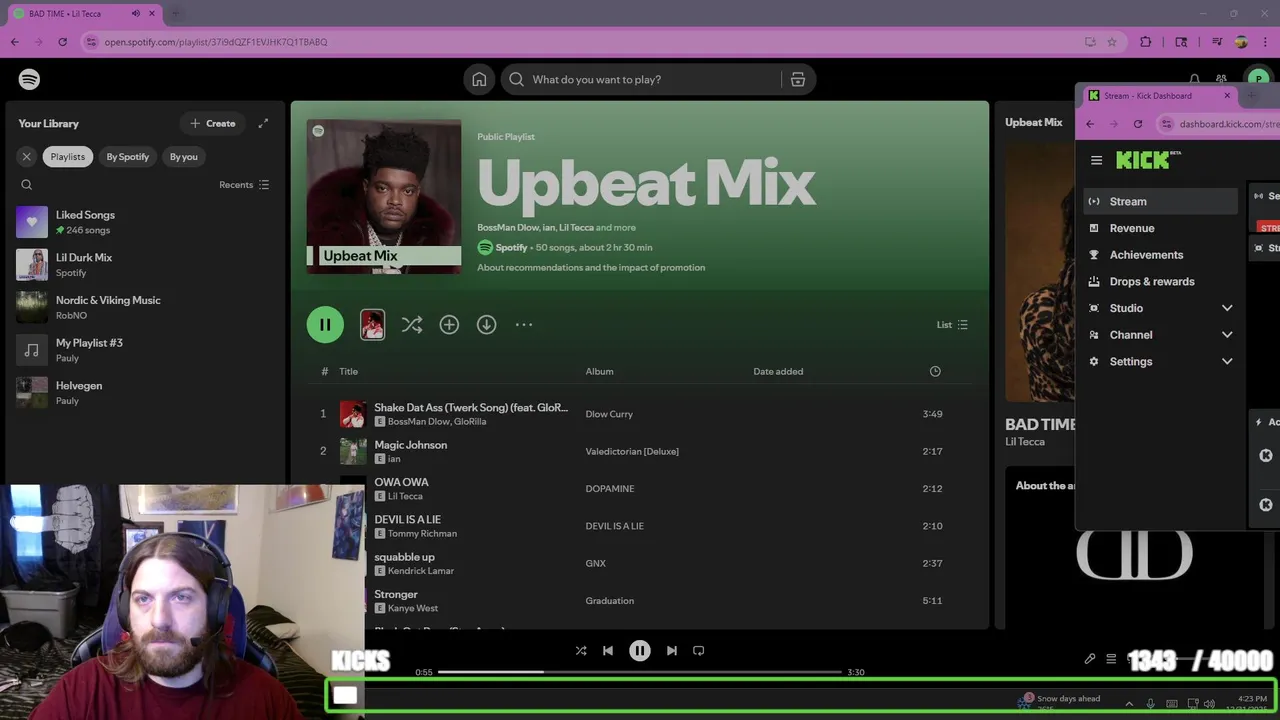Toggle shuffle in bottom player bar
Screen dimensions: 1280x720
point(581,650)
